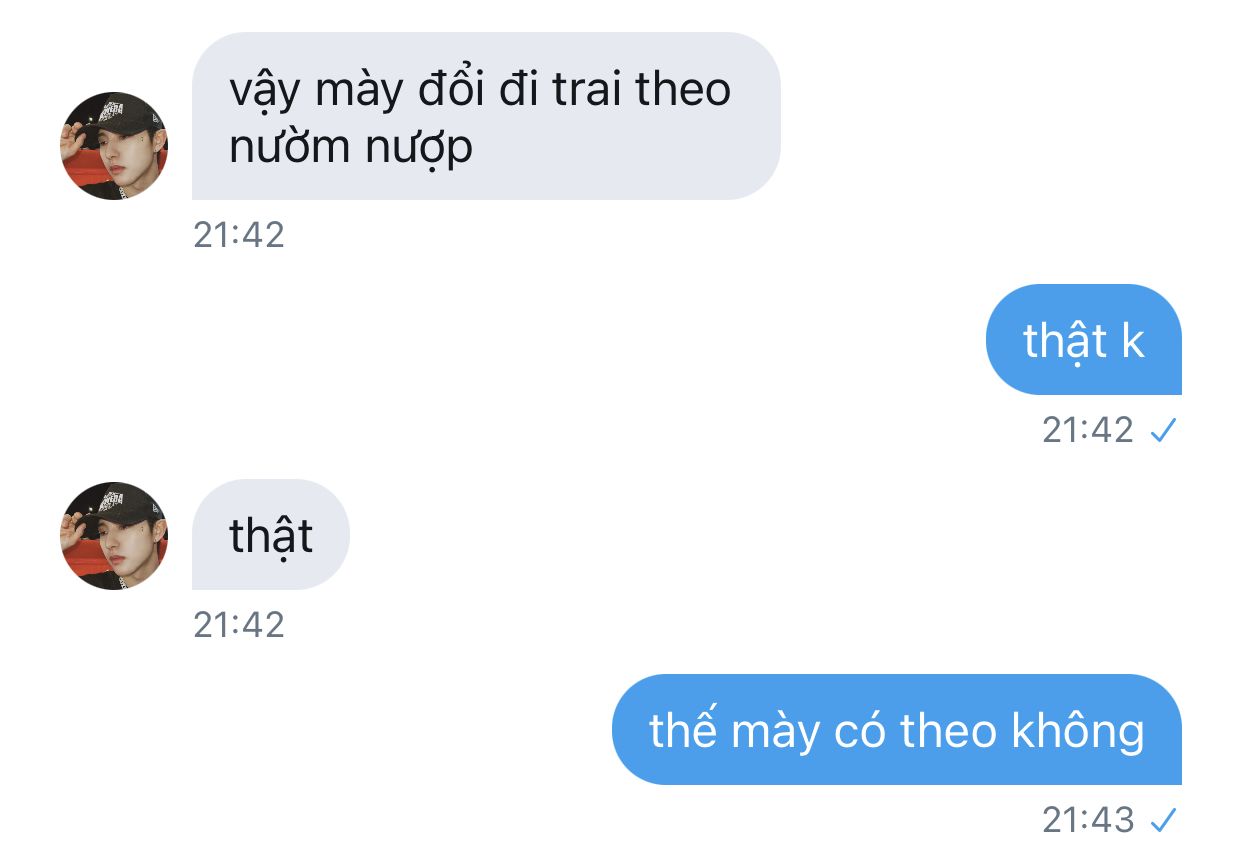Click the read checkmark beside the 21:43 timestamp
Image resolution: width=1242 pixels, height=851 pixels.
coord(1163,821)
